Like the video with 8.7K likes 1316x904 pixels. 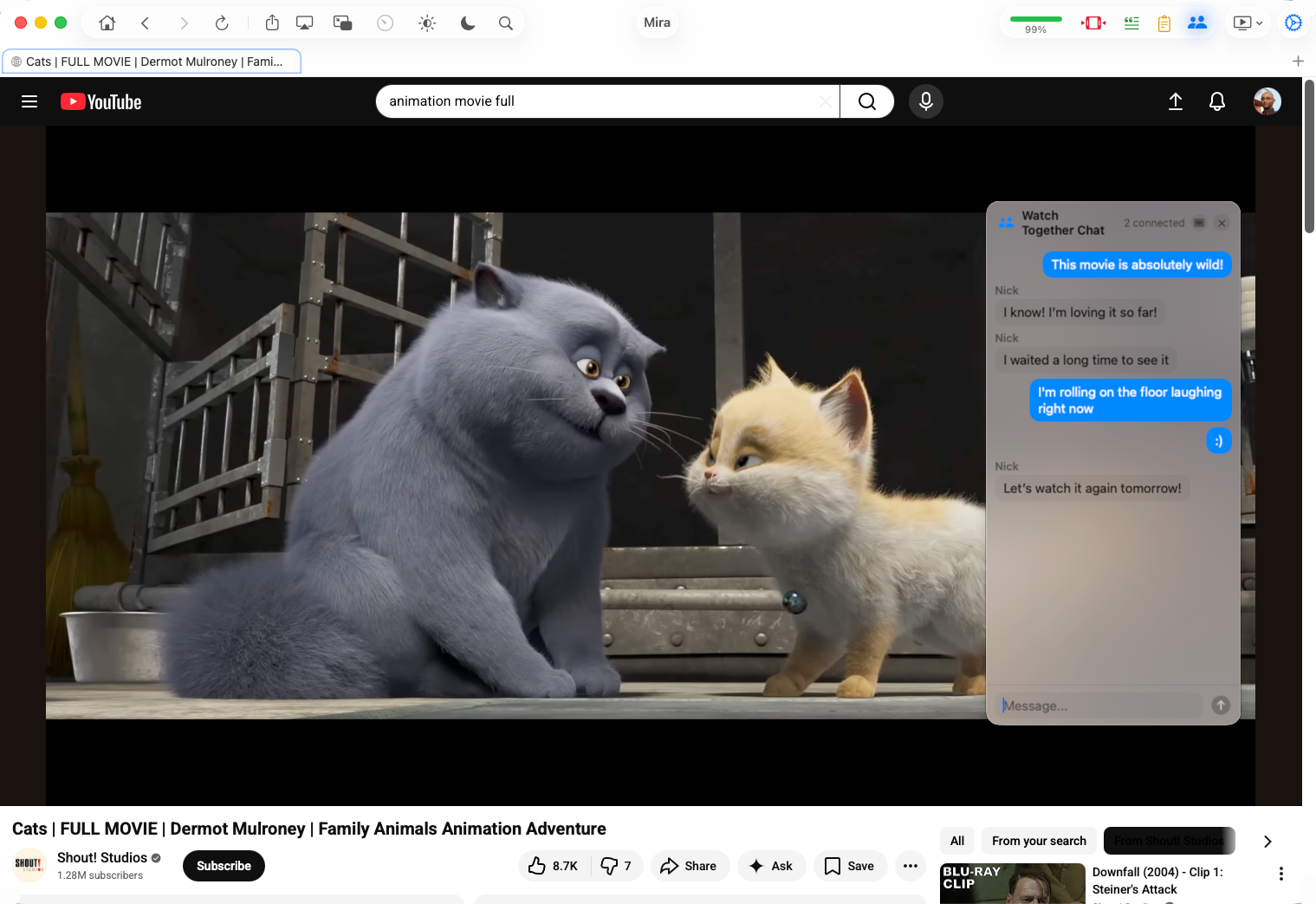[x=554, y=866]
